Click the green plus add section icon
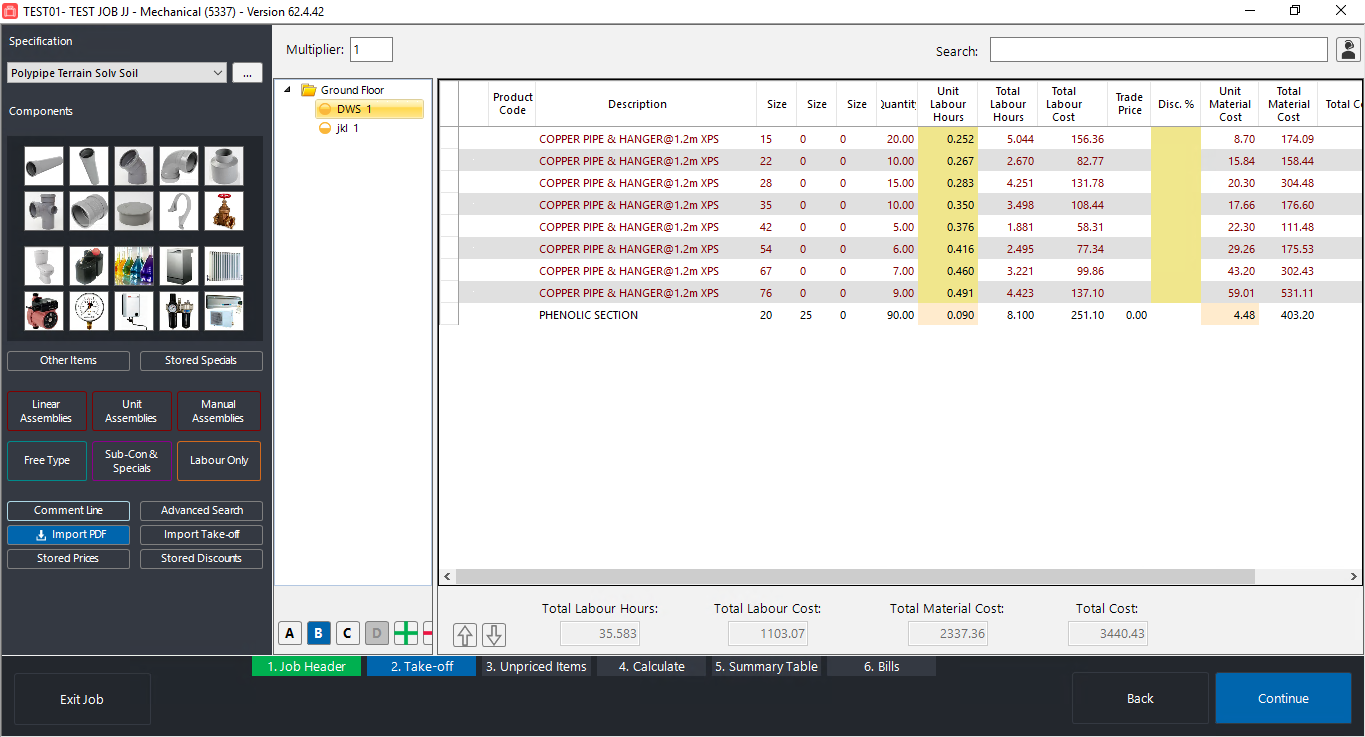The image size is (1365, 737). [405, 633]
